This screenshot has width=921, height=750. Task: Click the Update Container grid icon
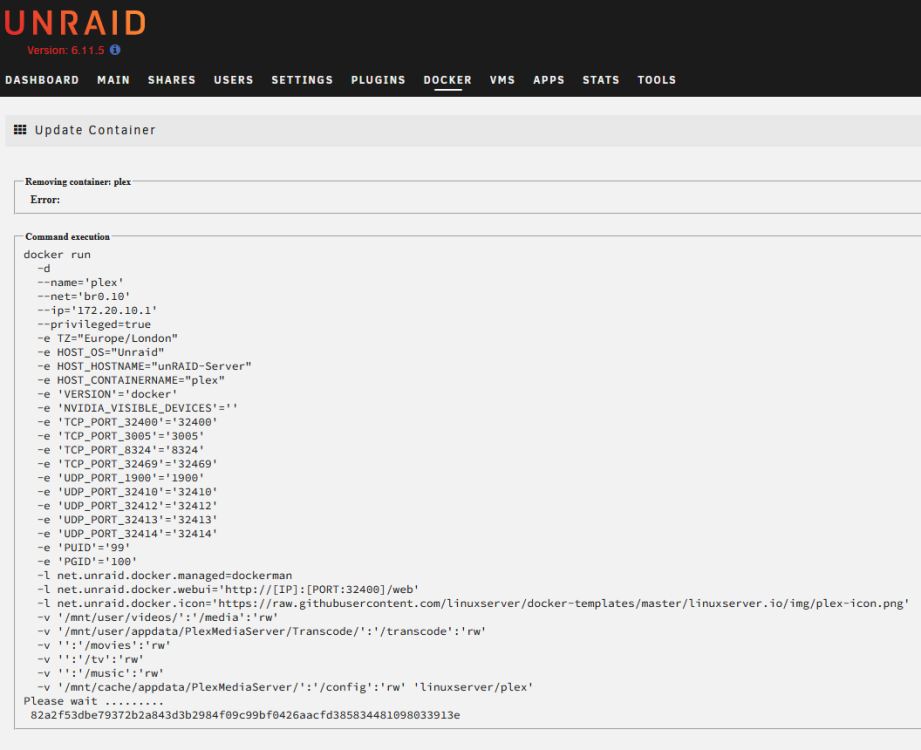[20, 130]
